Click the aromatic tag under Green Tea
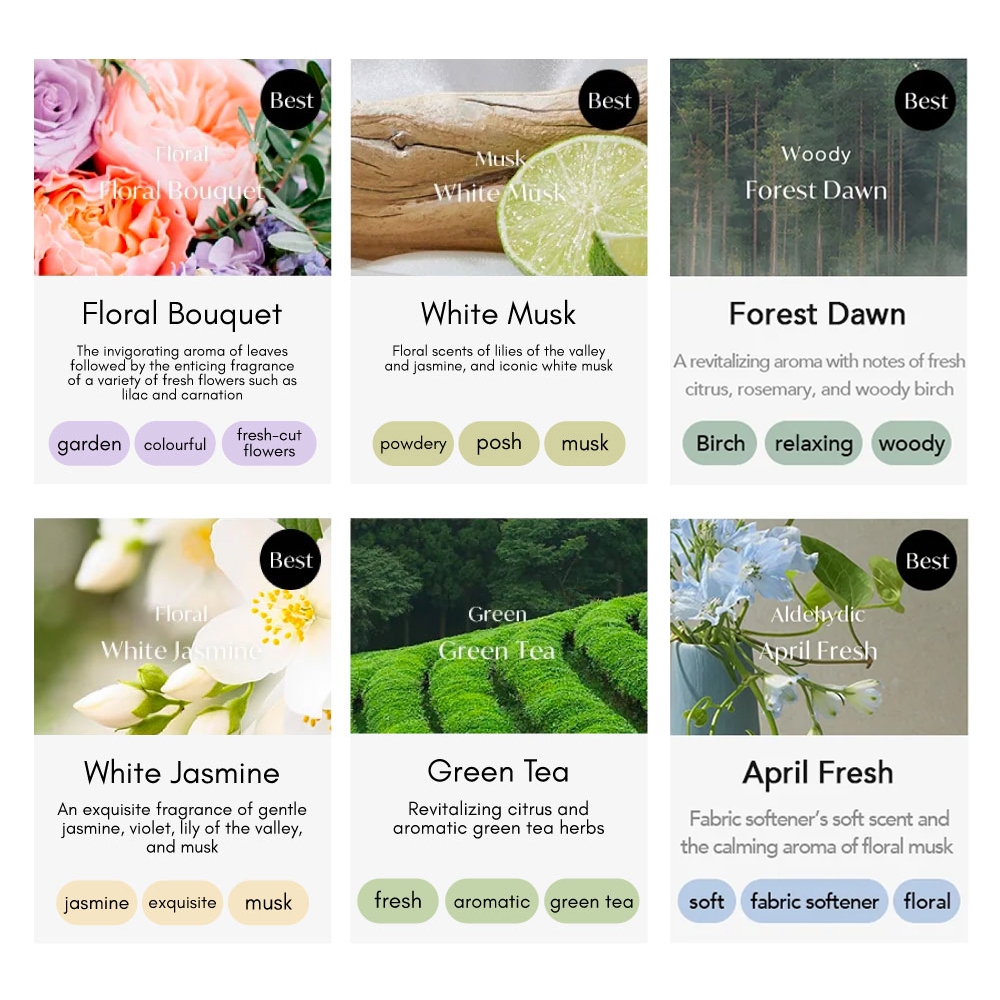 (492, 901)
